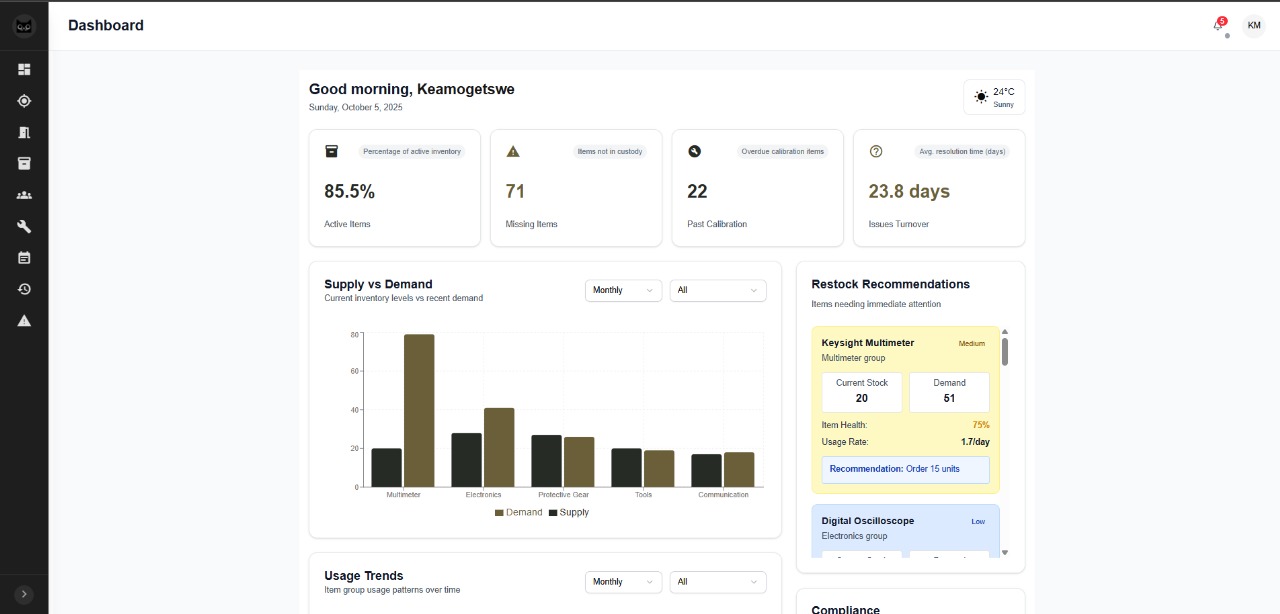Open the Dashboard panel from the sidebar
The width and height of the screenshot is (1280, 614).
[23, 69]
